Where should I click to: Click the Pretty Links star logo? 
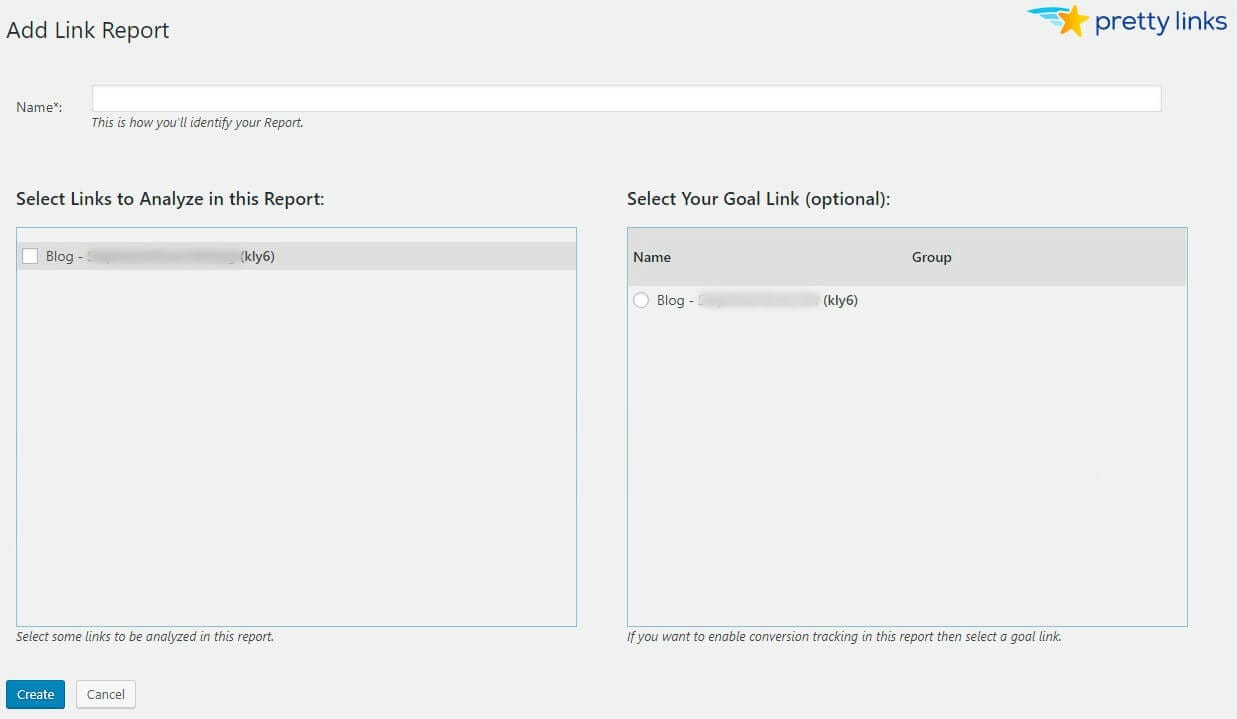1074,20
